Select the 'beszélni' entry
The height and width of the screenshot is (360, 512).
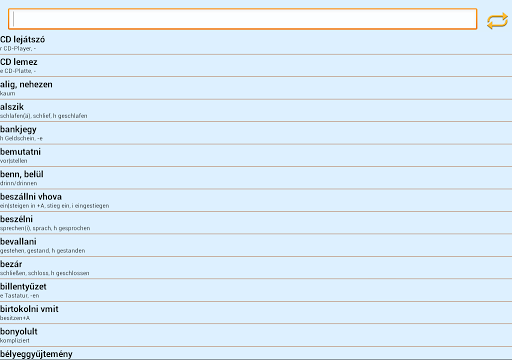(x=256, y=223)
